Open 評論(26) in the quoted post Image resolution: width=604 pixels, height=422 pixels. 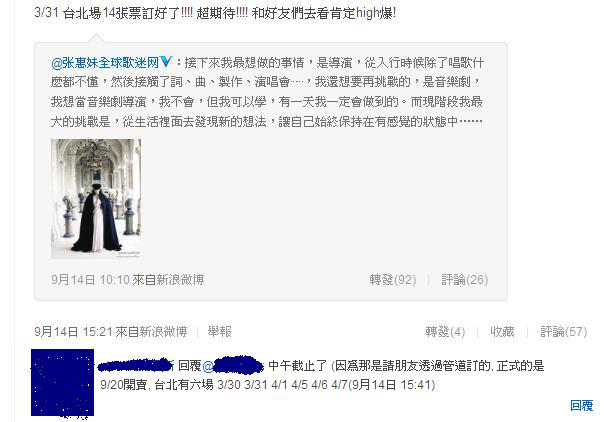tap(465, 280)
